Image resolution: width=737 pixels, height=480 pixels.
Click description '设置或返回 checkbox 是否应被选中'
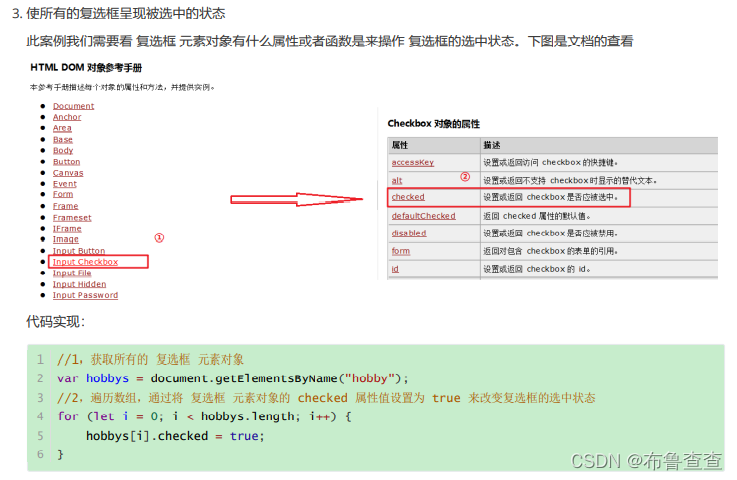[550, 197]
